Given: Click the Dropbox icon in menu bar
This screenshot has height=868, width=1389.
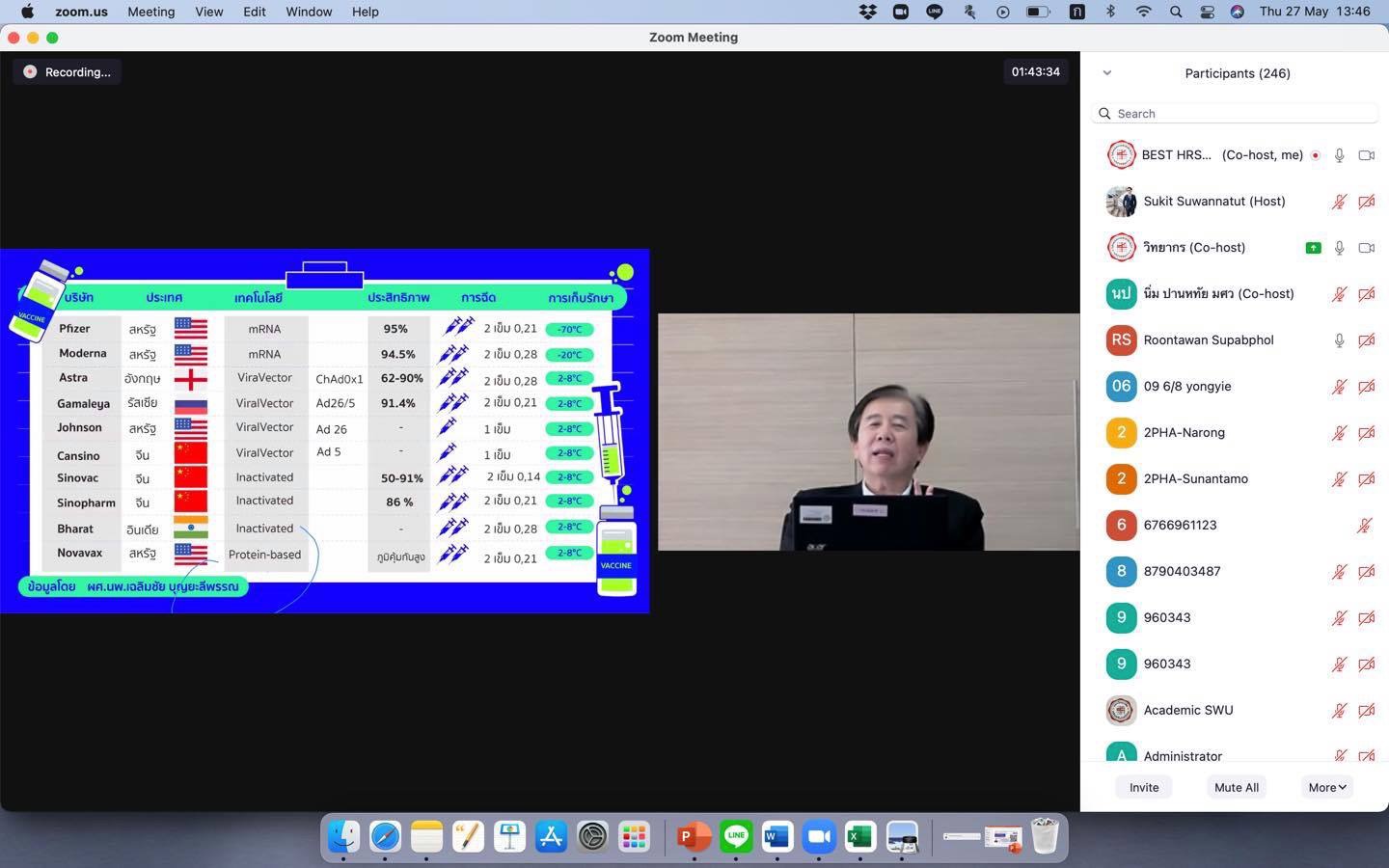Looking at the screenshot, I should (867, 12).
